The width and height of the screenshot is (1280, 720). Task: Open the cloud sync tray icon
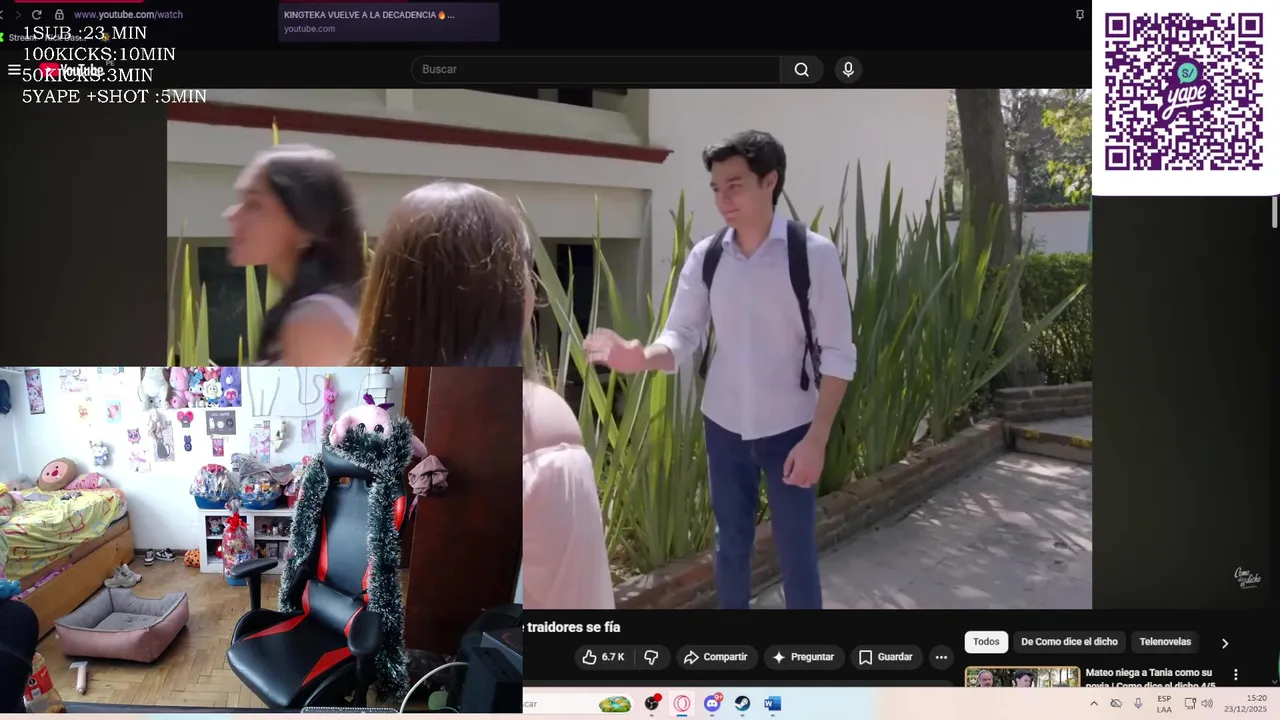pos(1116,704)
